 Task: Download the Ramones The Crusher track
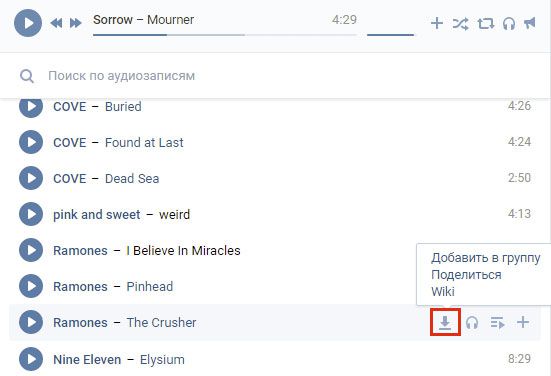tap(445, 322)
